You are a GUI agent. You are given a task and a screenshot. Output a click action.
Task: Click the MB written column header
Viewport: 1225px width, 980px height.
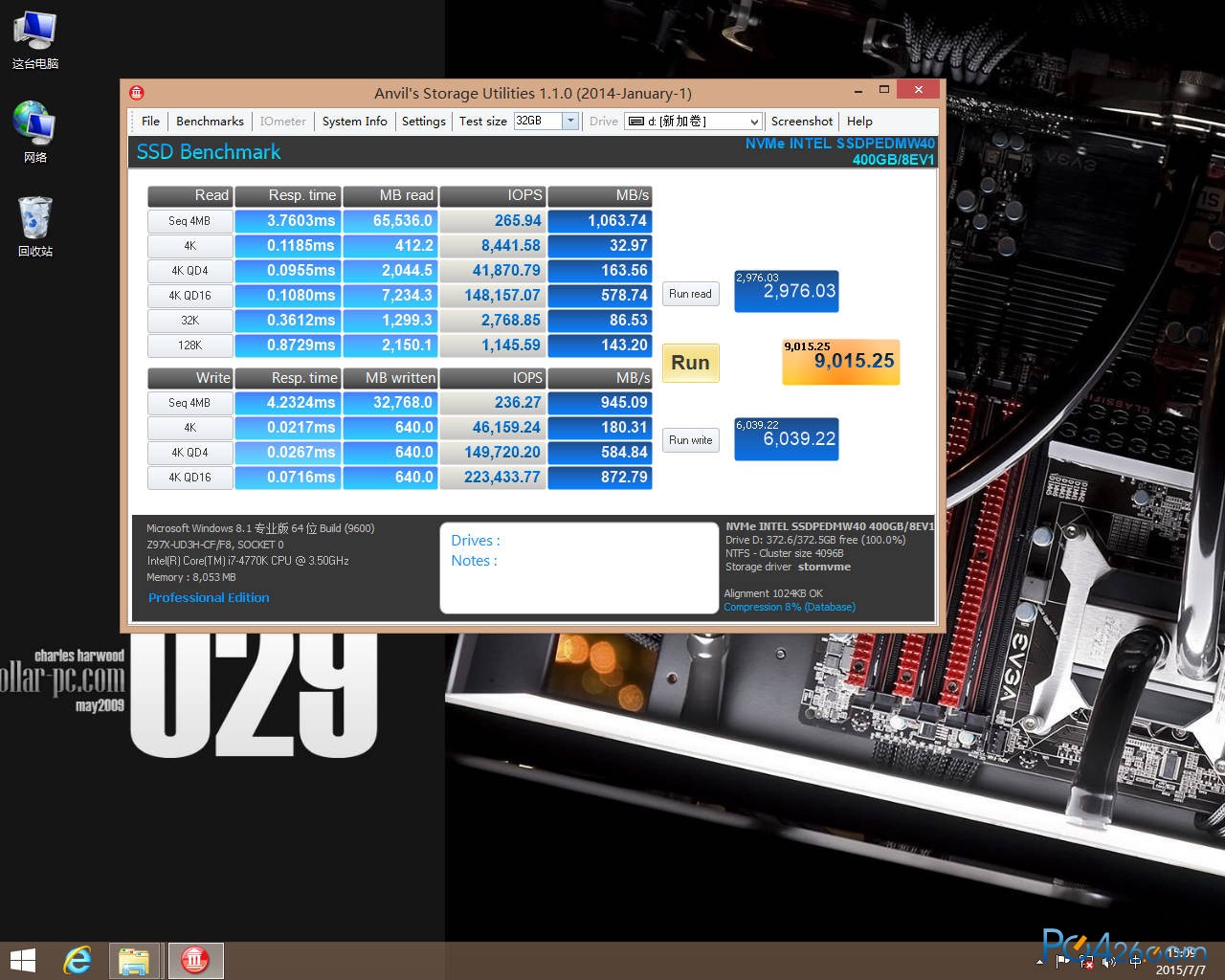tap(390, 378)
